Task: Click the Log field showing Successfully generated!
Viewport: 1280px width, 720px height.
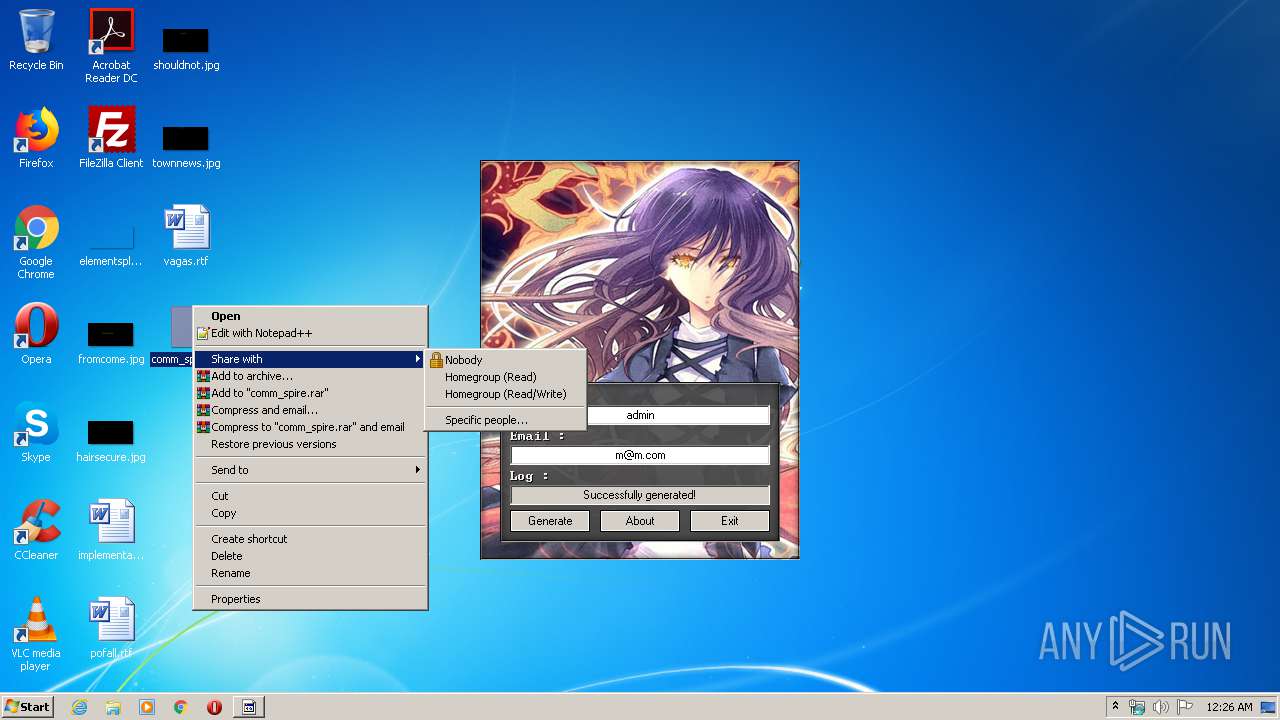Action: 640,495
